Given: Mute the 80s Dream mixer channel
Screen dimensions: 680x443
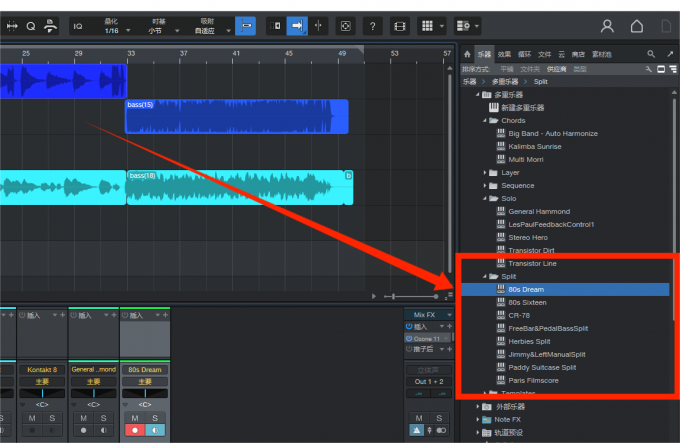Looking at the screenshot, I should pos(134,418).
